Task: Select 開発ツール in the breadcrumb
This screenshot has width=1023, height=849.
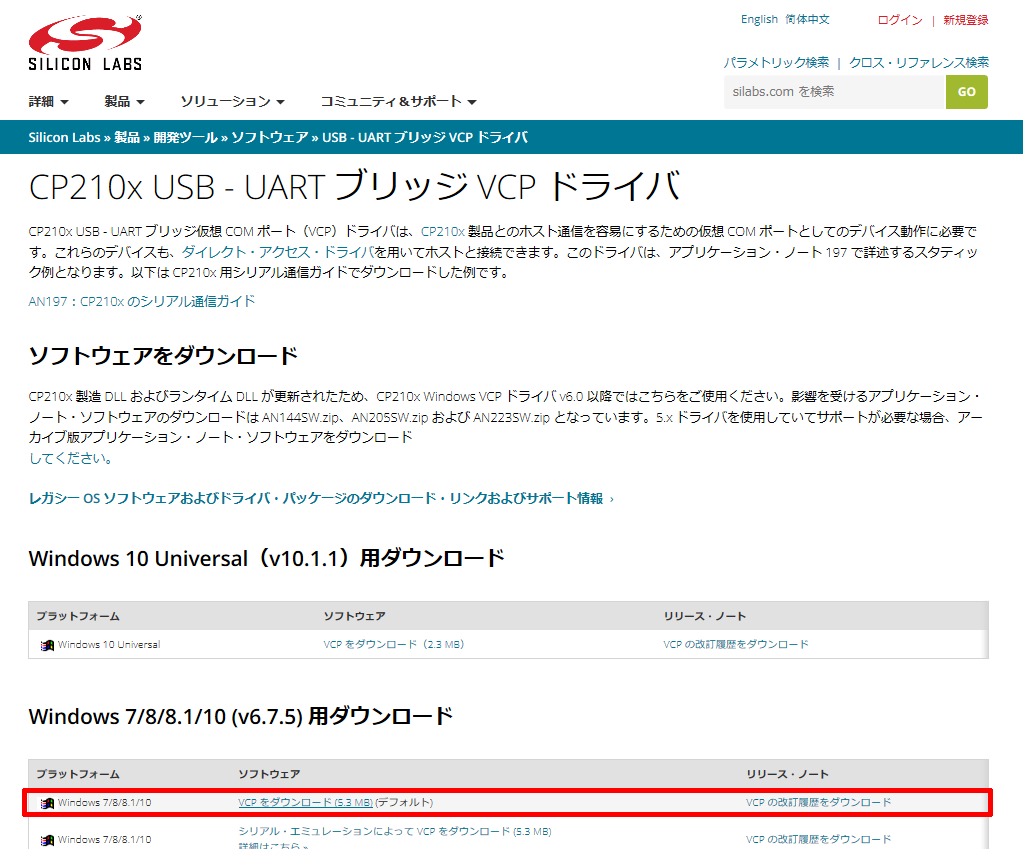Action: pos(185,138)
